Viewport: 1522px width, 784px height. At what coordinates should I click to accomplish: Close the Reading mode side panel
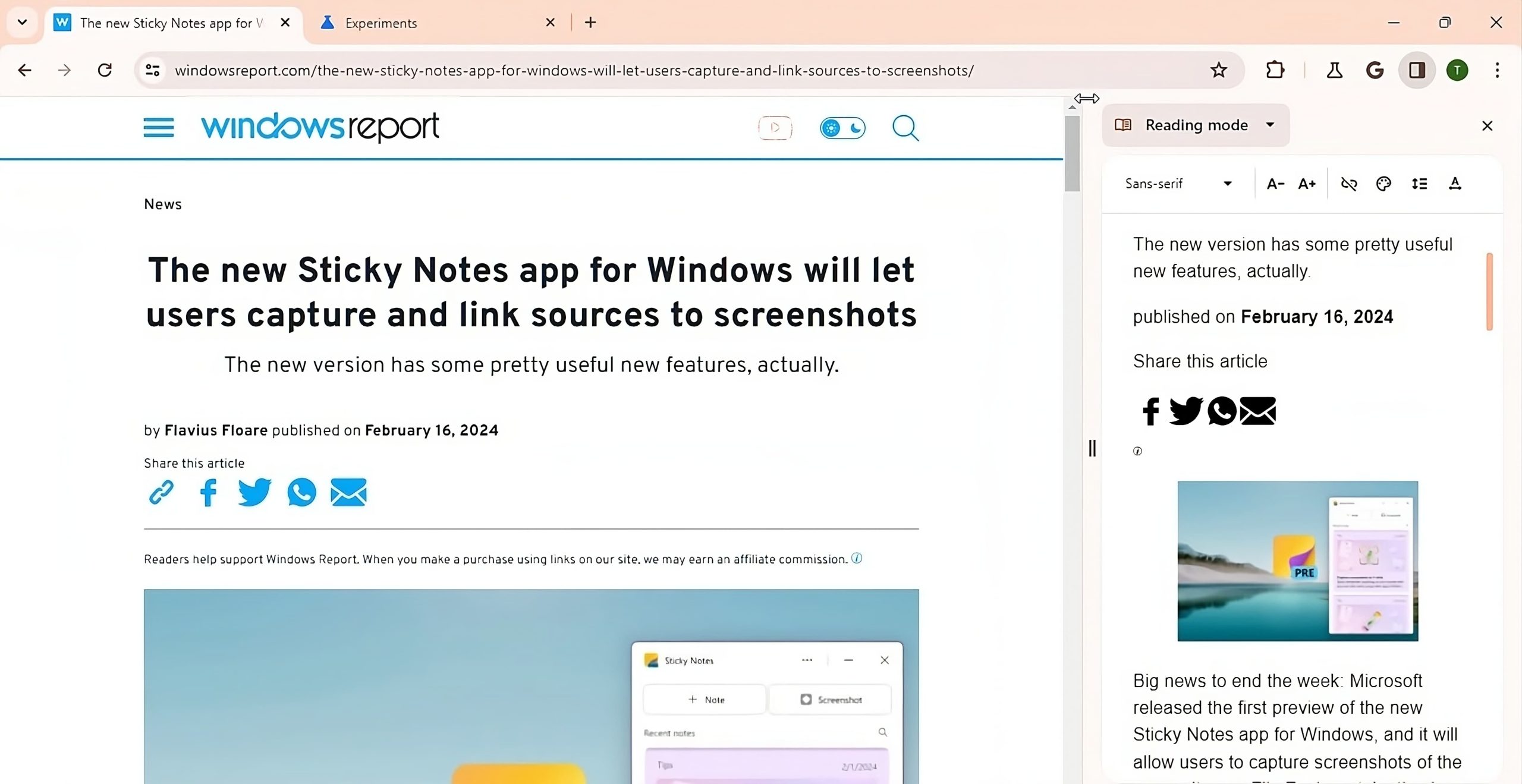pyautogui.click(x=1487, y=125)
